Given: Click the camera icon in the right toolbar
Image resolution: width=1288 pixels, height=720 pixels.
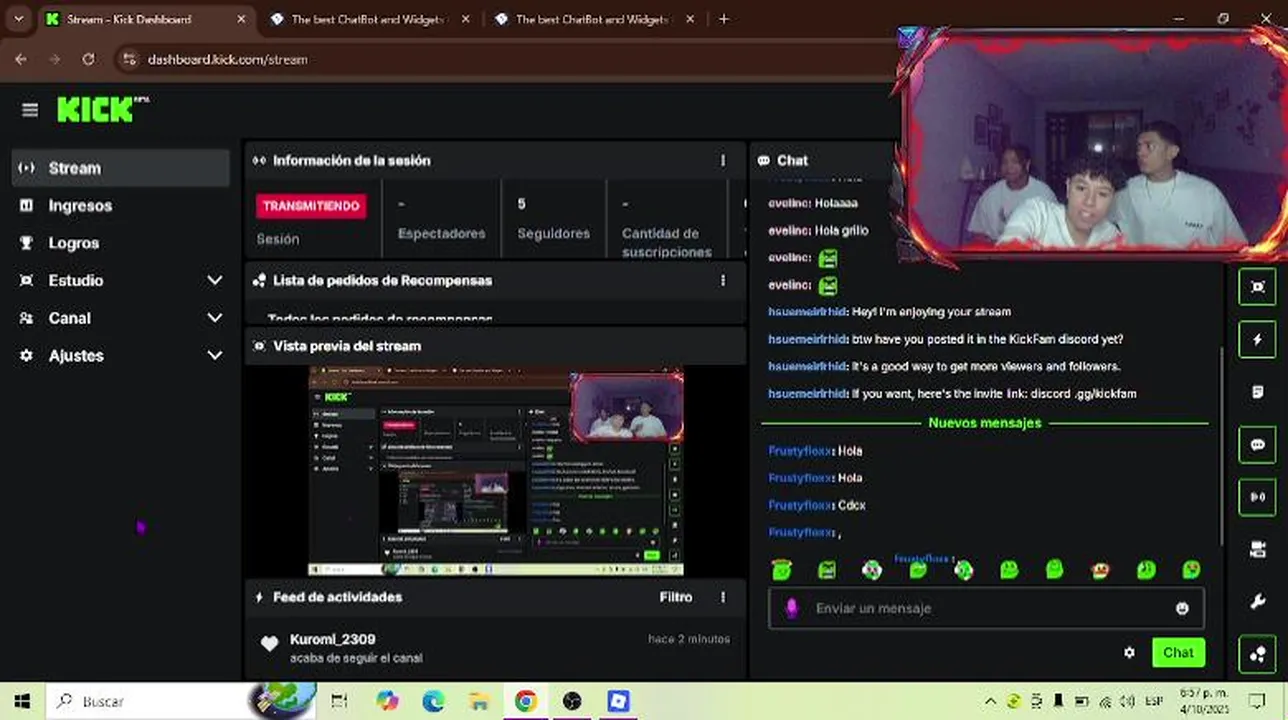Looking at the screenshot, I should (1257, 549).
